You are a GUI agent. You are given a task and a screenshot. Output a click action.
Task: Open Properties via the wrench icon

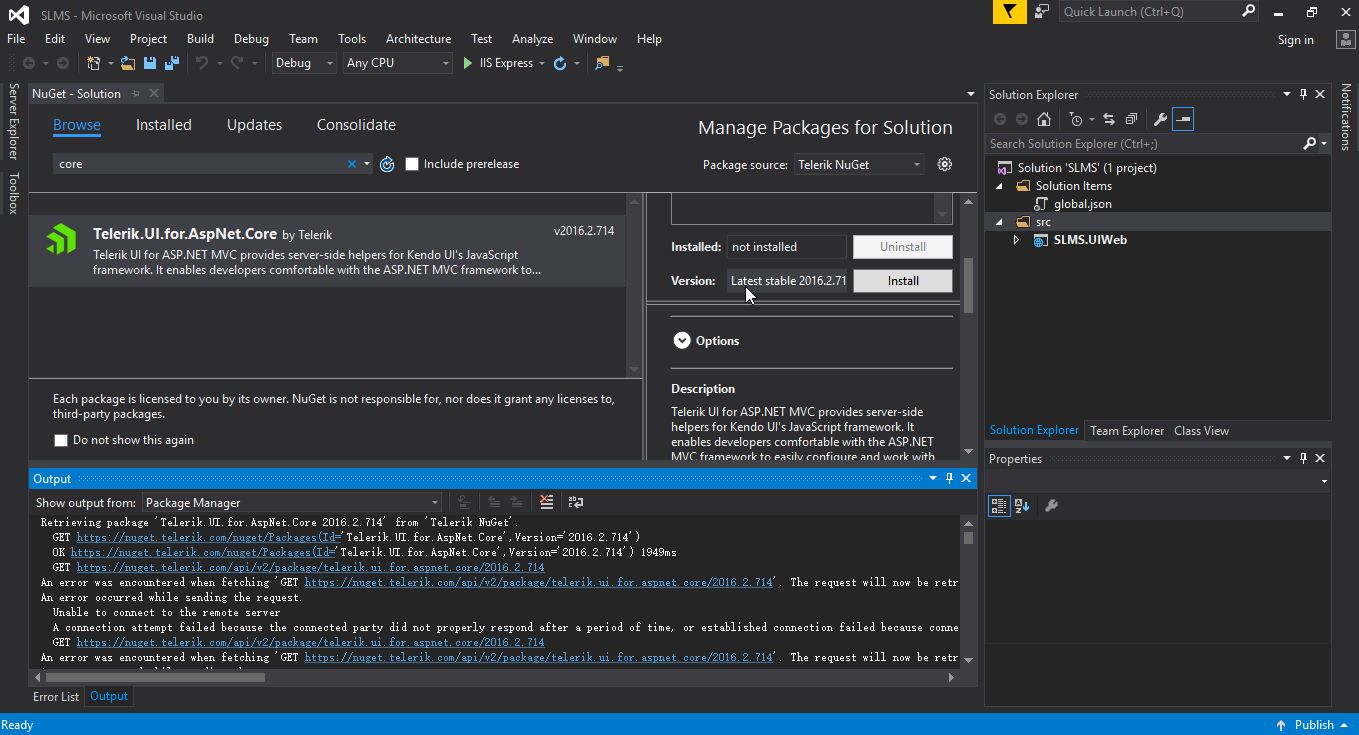pyautogui.click(x=1160, y=119)
